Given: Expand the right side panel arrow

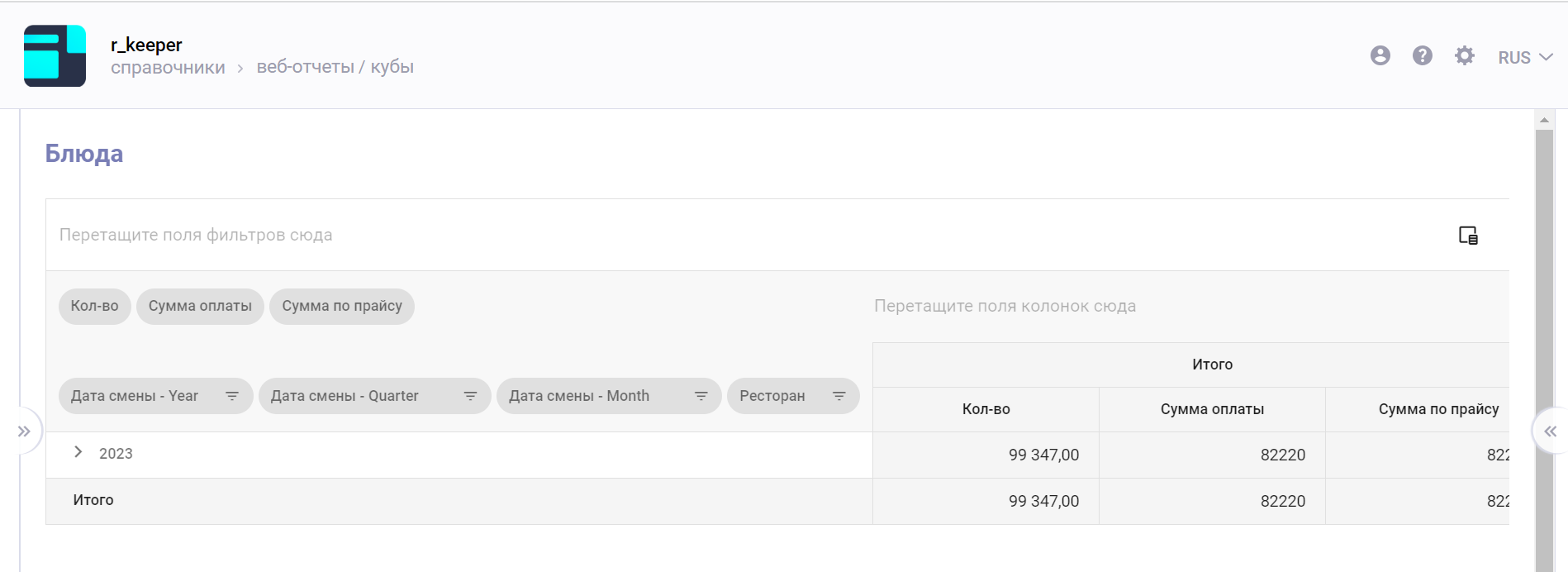Looking at the screenshot, I should click(1550, 431).
